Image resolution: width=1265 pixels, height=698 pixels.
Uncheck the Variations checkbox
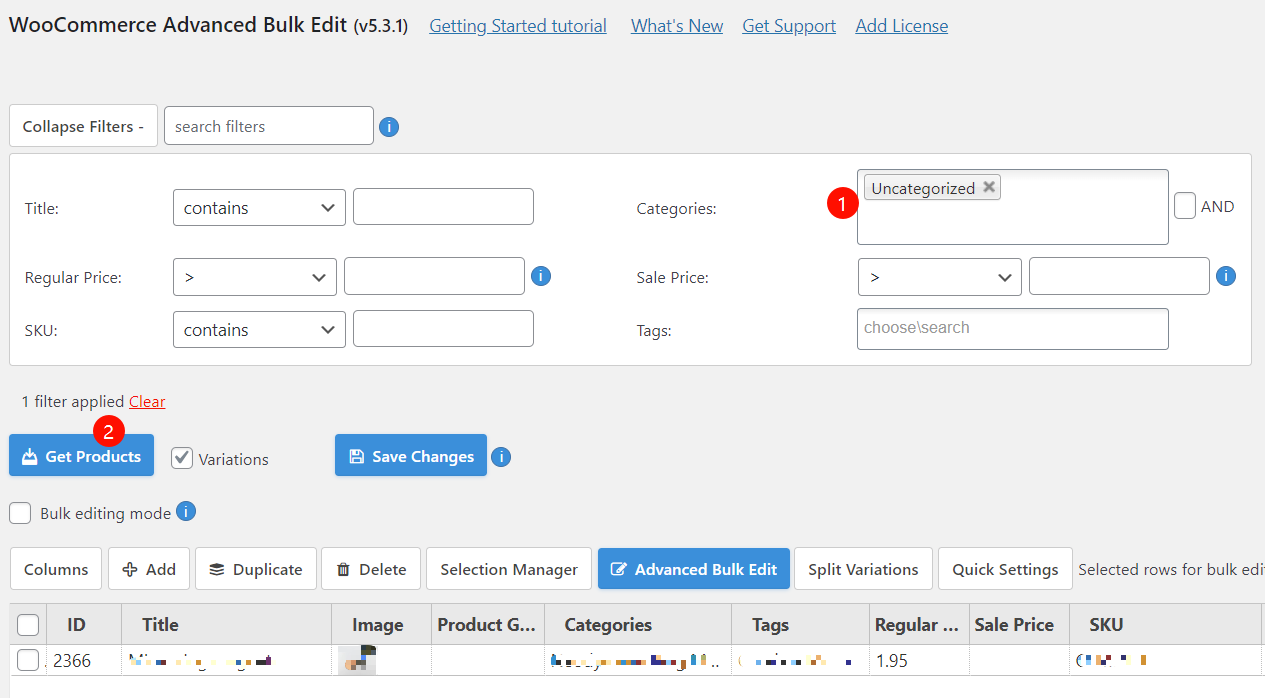[x=181, y=458]
